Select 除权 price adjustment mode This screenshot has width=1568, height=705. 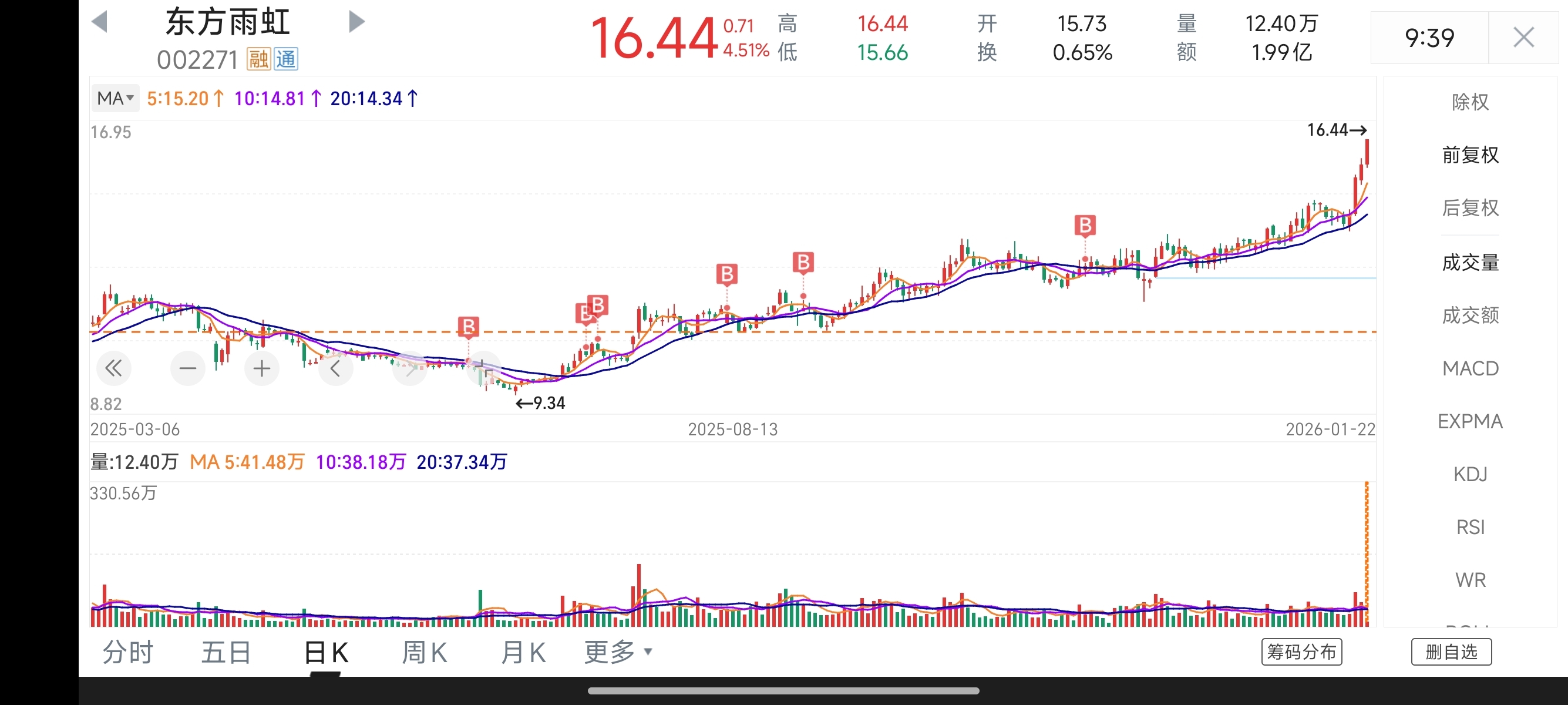(x=1470, y=102)
